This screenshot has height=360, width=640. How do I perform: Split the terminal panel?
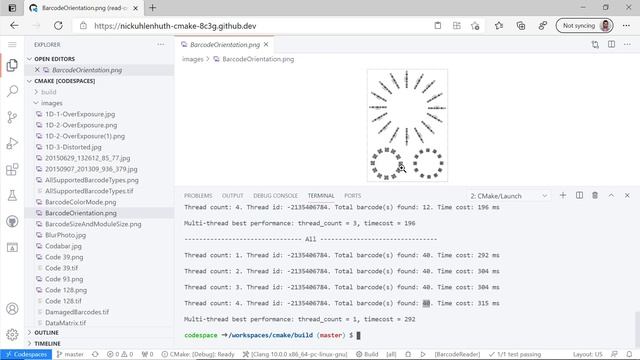(x=579, y=196)
